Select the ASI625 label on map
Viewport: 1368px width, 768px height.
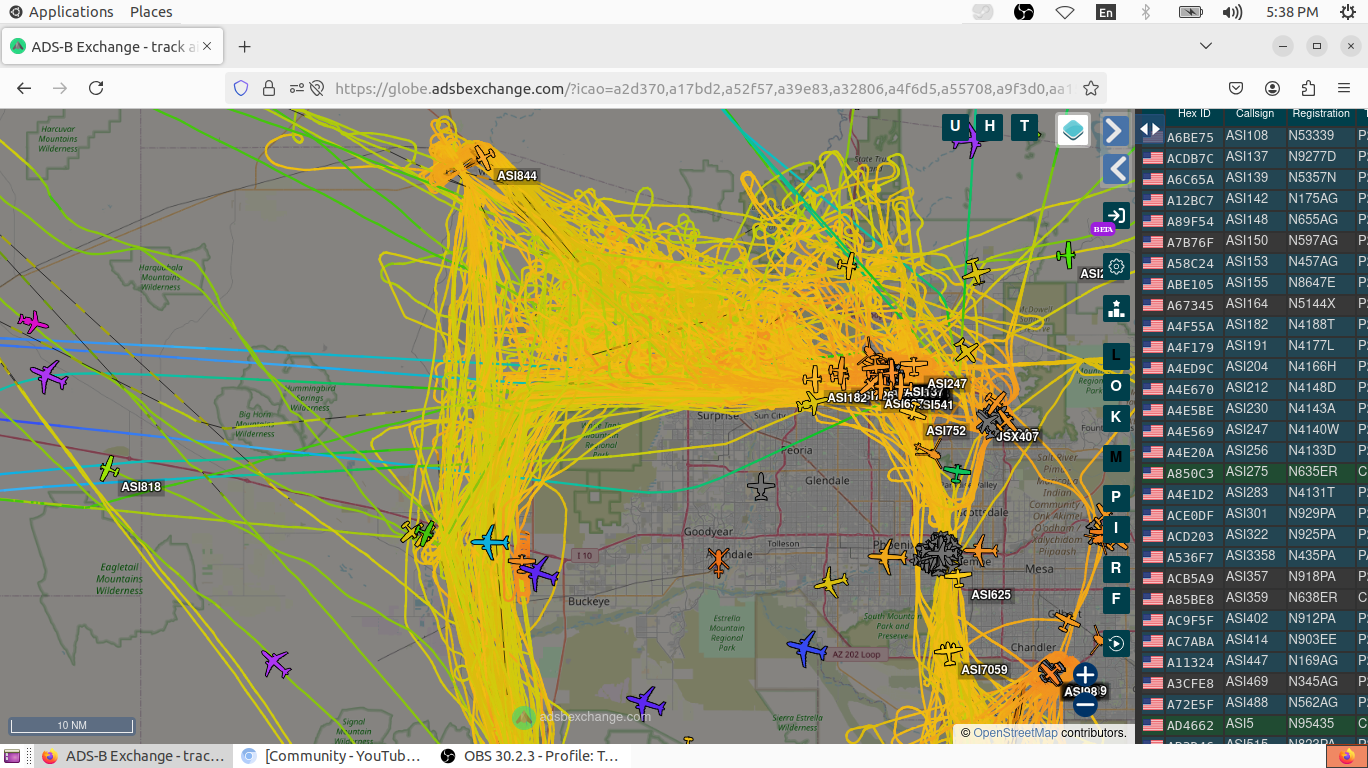click(x=991, y=595)
